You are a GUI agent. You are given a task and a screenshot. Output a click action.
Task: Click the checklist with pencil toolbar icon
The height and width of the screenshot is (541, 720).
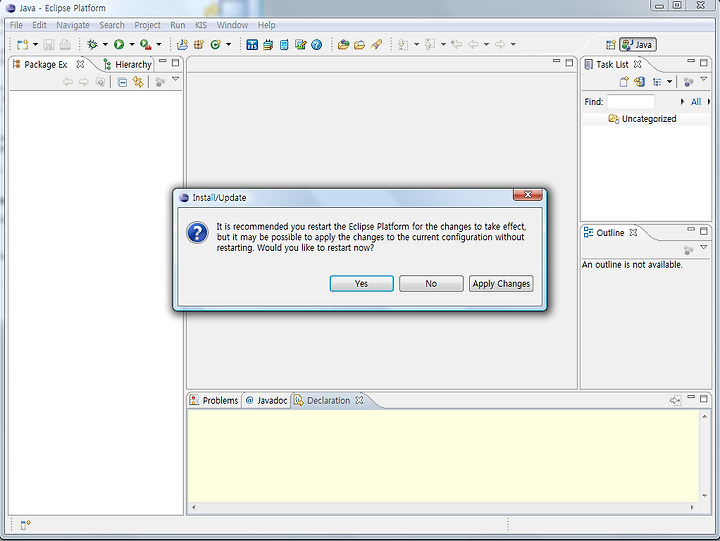(300, 45)
